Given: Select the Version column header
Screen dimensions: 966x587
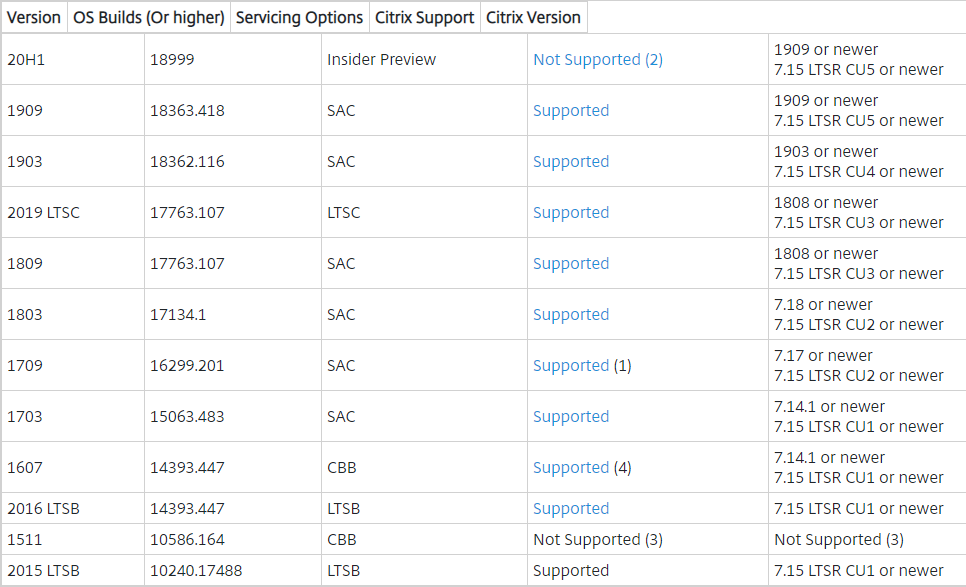Looking at the screenshot, I should click(x=34, y=17).
